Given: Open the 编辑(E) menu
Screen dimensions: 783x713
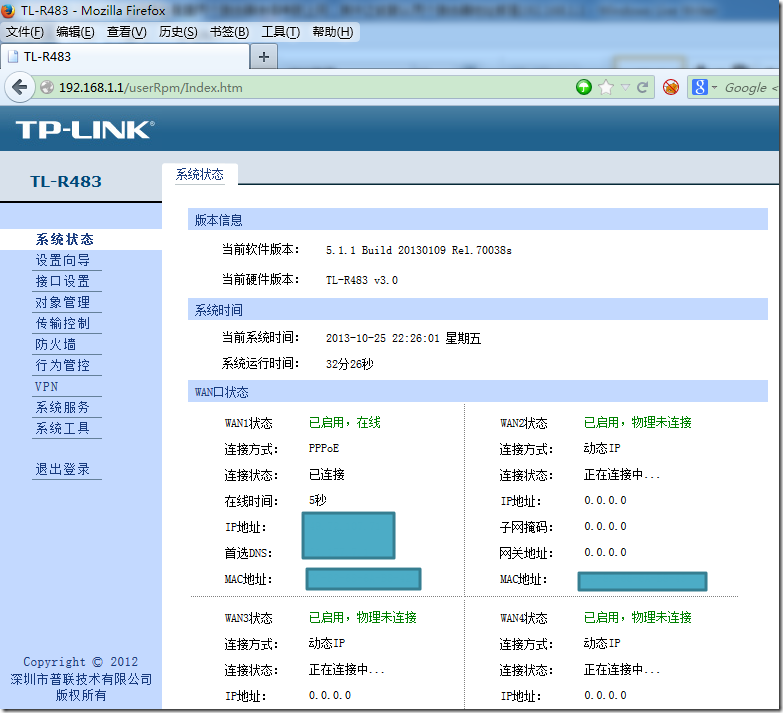Looking at the screenshot, I should point(75,32).
